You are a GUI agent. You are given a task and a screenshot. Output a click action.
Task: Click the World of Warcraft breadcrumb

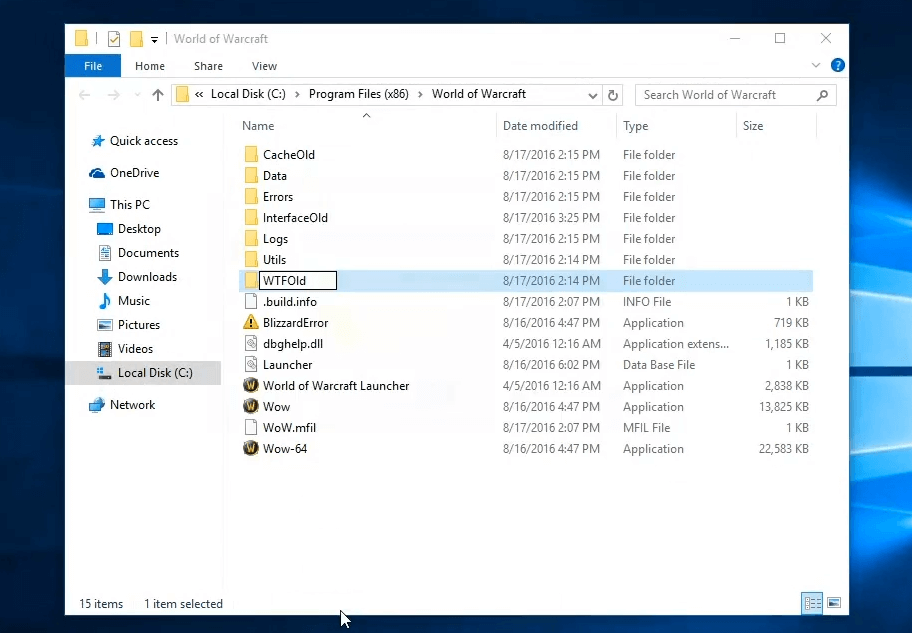478,94
